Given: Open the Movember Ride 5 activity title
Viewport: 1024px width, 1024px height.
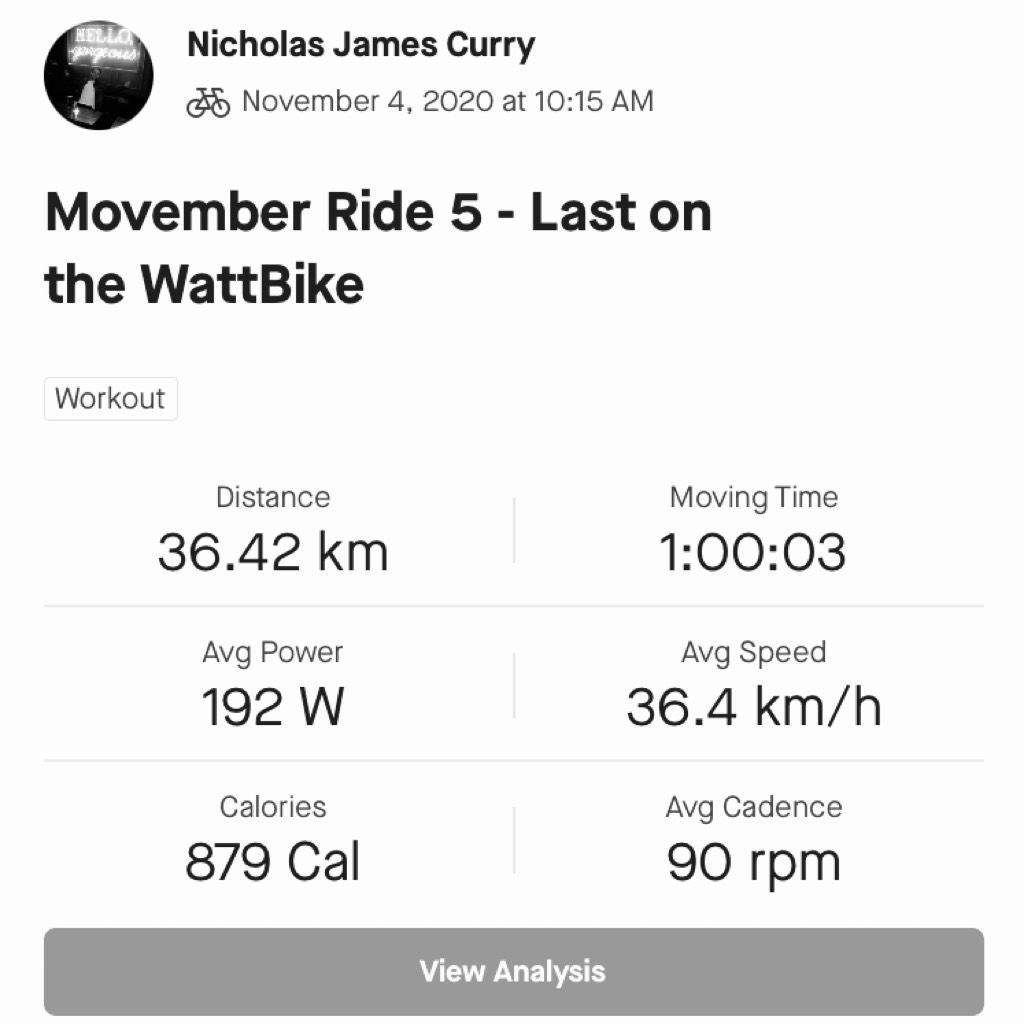Looking at the screenshot, I should coord(378,248).
